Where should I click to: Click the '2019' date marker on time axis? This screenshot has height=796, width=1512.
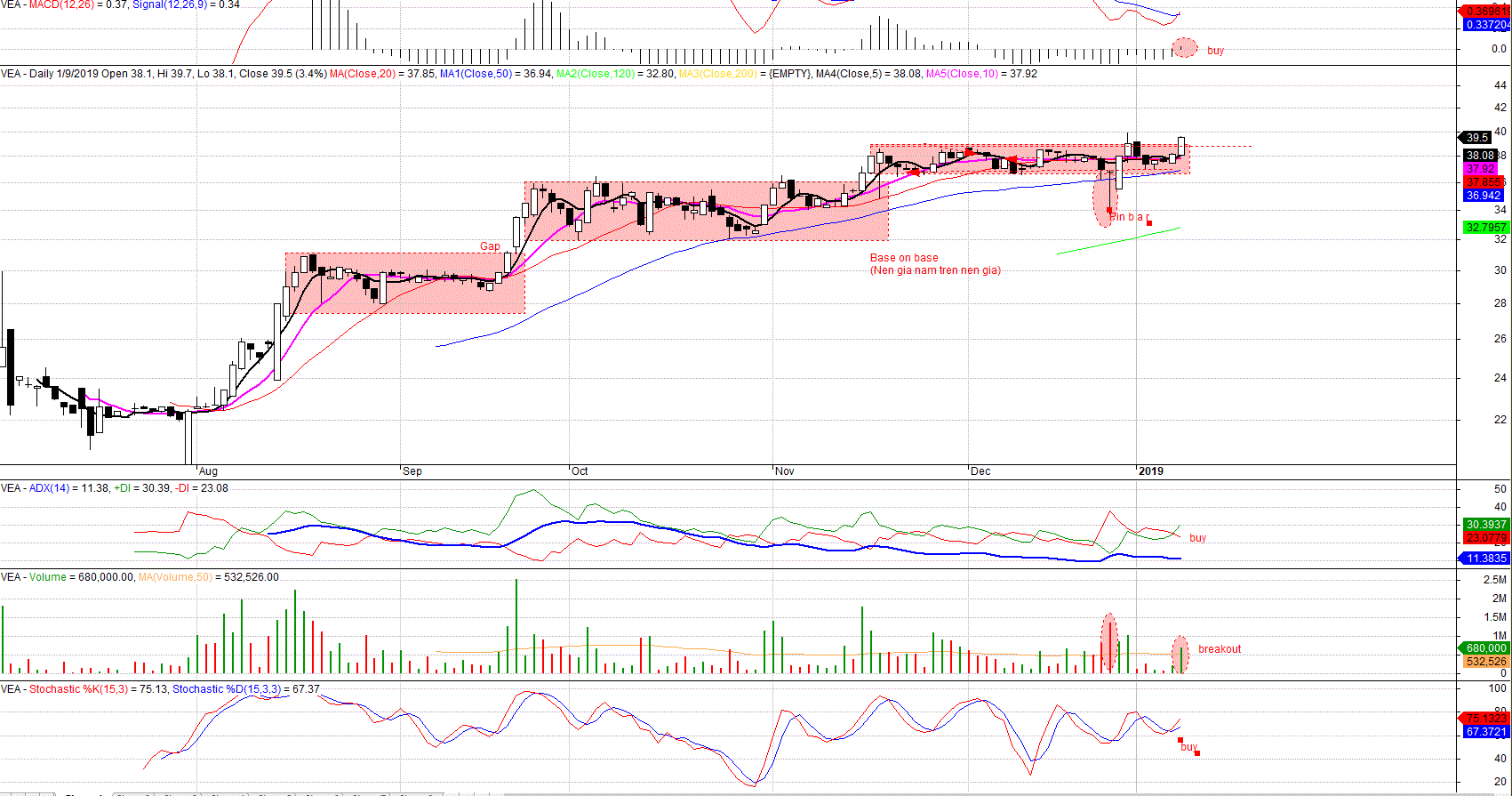(x=1151, y=471)
